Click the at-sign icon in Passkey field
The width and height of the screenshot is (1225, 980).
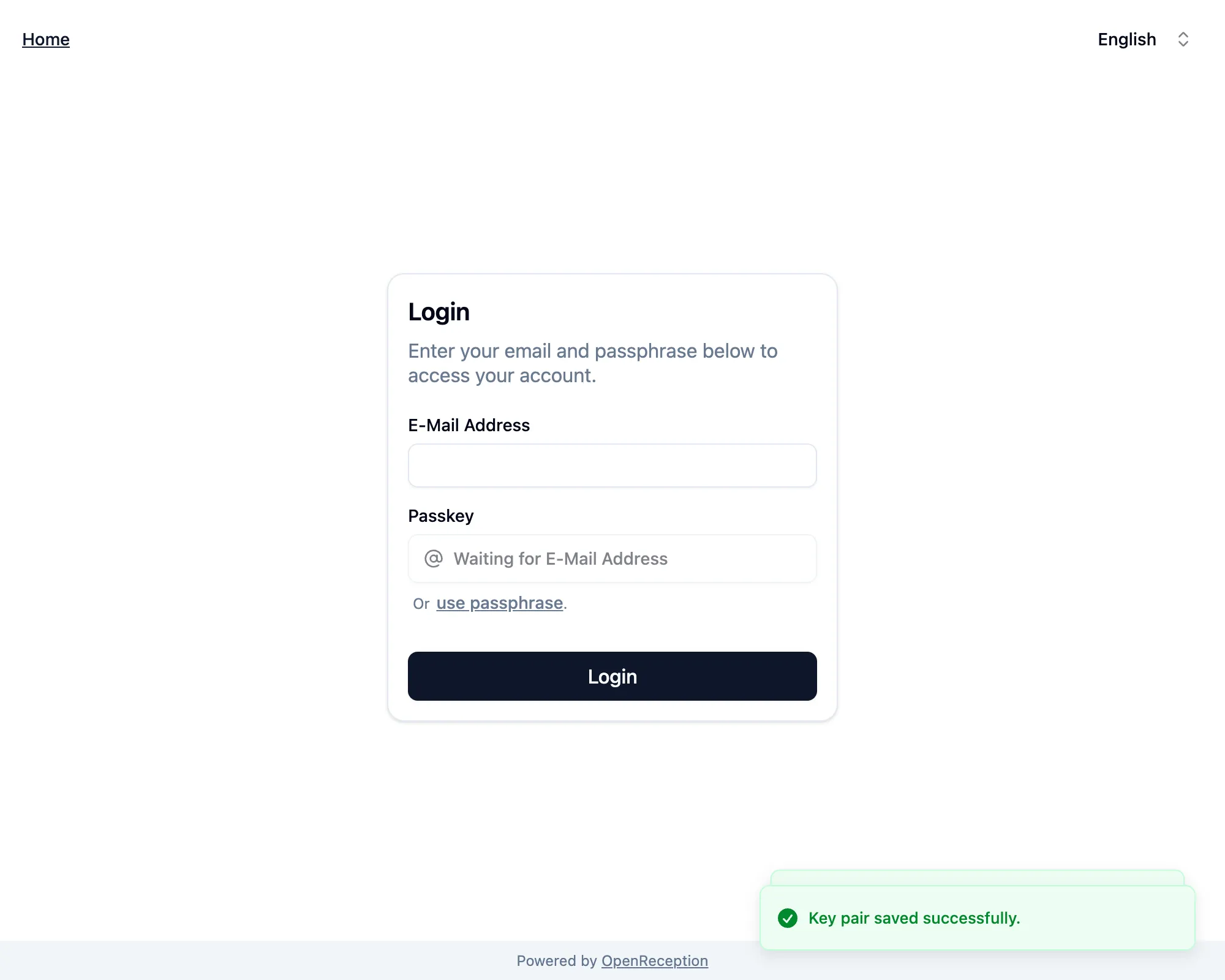[x=434, y=559]
